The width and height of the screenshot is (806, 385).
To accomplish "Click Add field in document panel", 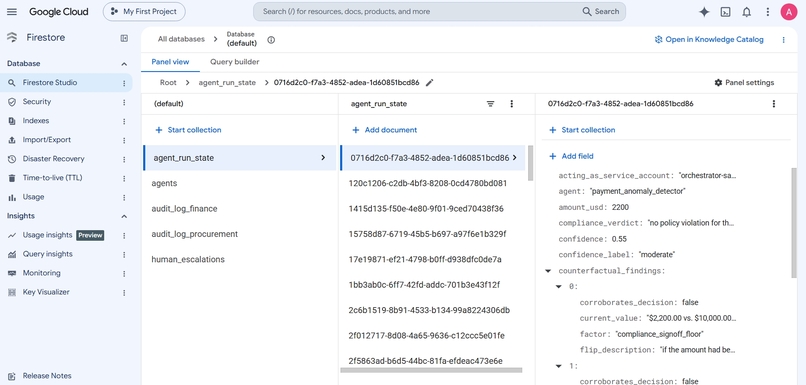I will [x=571, y=156].
